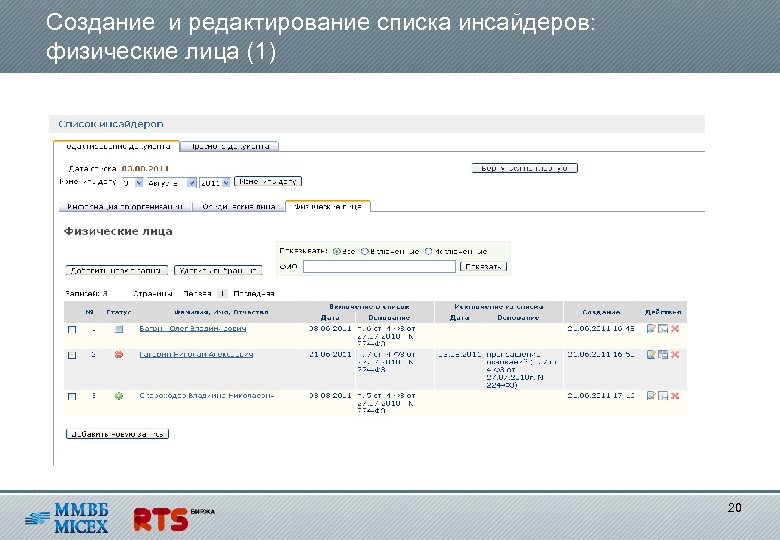The height and width of the screenshot is (540, 780).
Task: Click the red delete cross in row 2
Action: 675,354
